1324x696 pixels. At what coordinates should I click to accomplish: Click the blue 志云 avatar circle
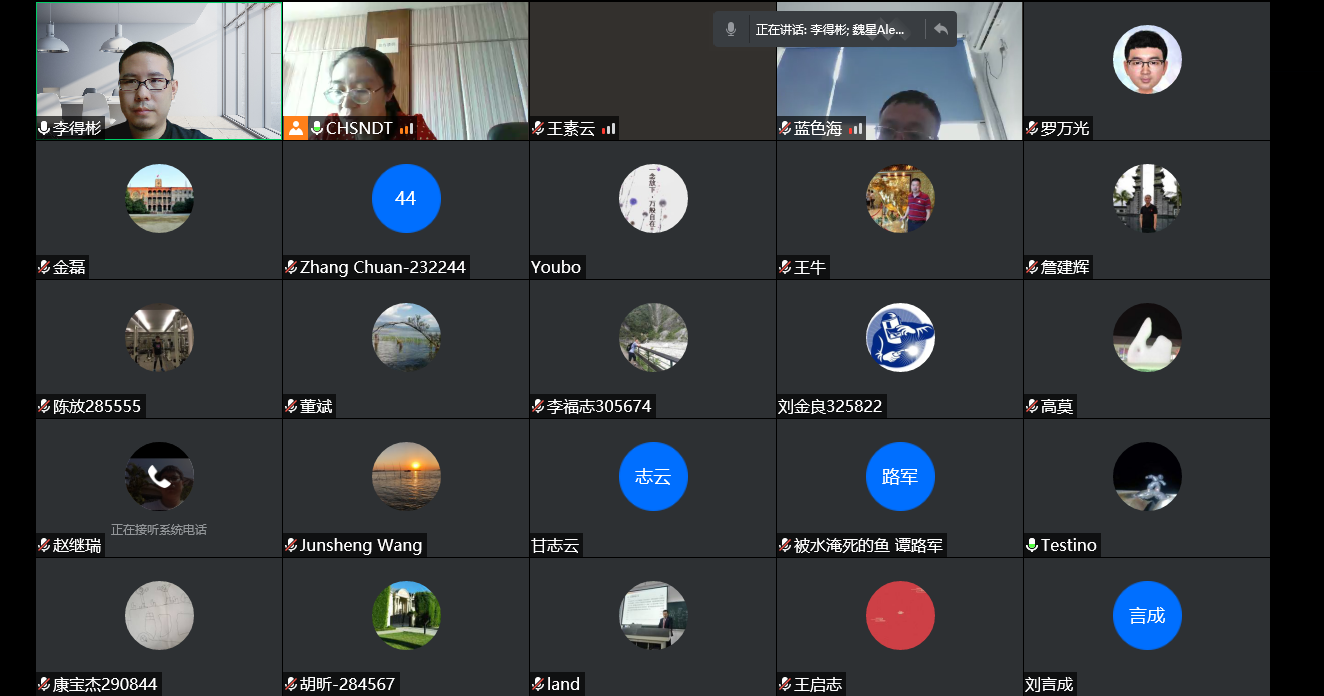click(x=653, y=476)
